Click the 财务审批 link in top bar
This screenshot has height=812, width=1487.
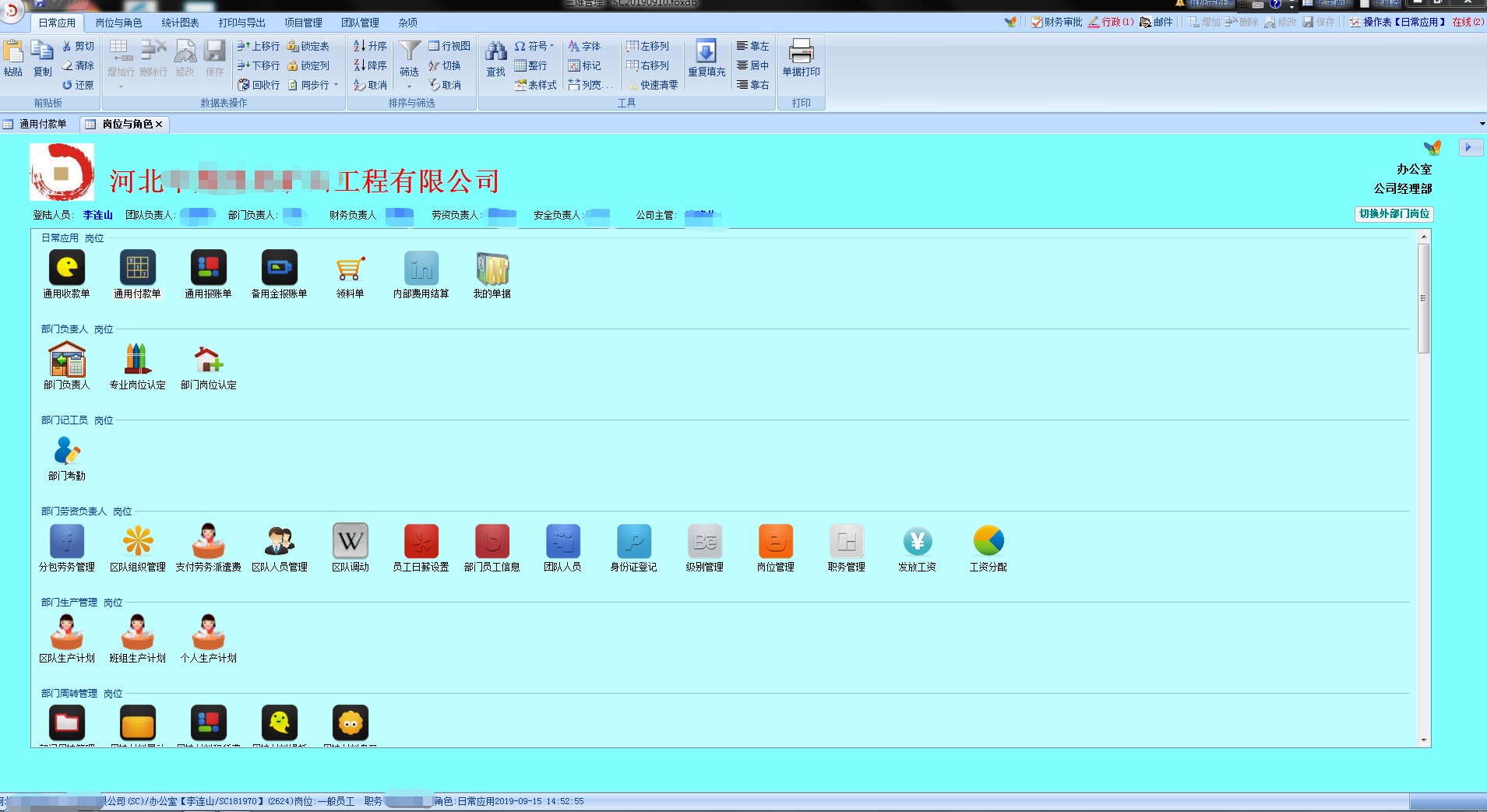pyautogui.click(x=1057, y=22)
